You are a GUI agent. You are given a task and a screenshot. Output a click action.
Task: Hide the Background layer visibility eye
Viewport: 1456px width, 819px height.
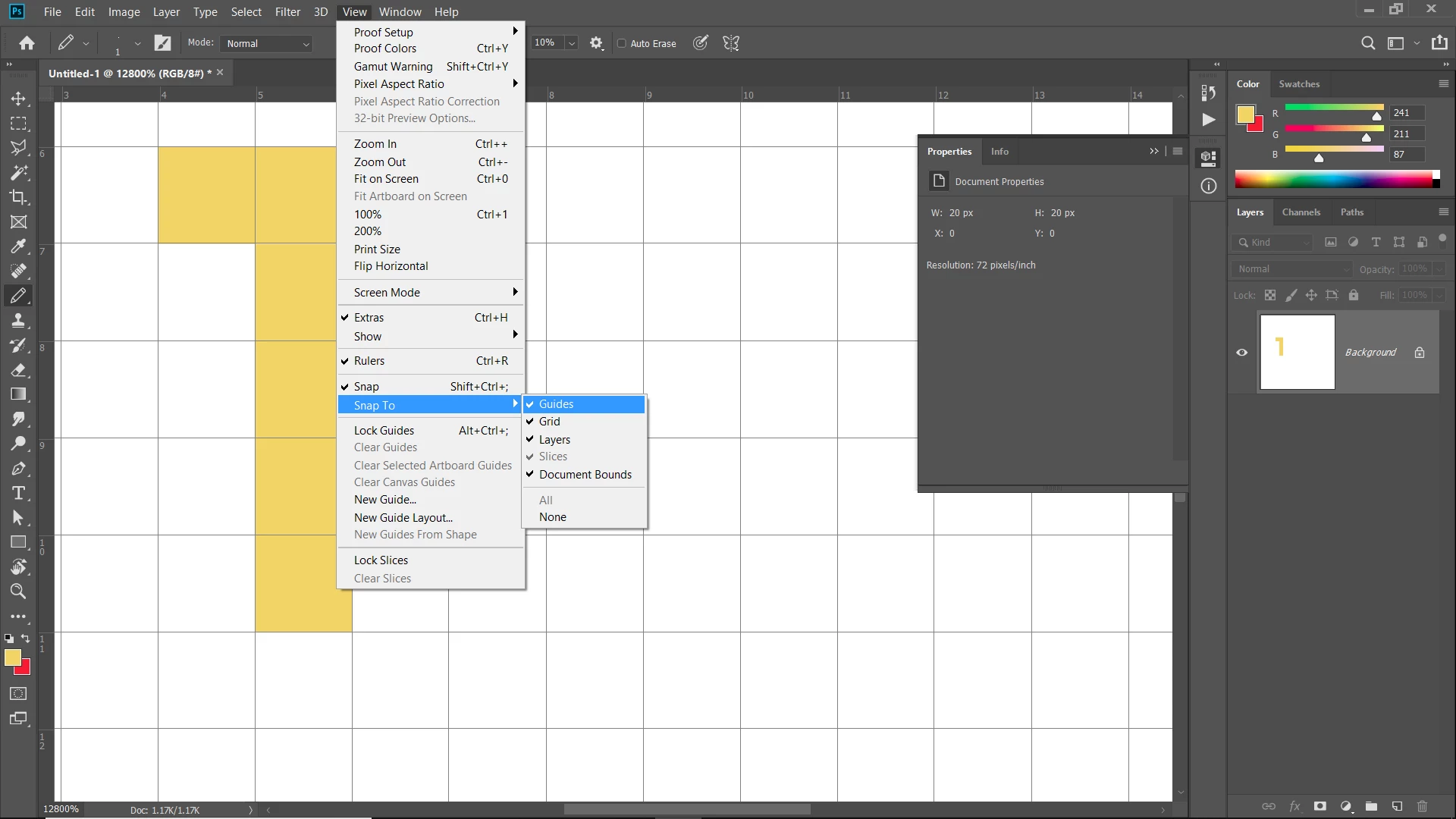pyautogui.click(x=1241, y=353)
